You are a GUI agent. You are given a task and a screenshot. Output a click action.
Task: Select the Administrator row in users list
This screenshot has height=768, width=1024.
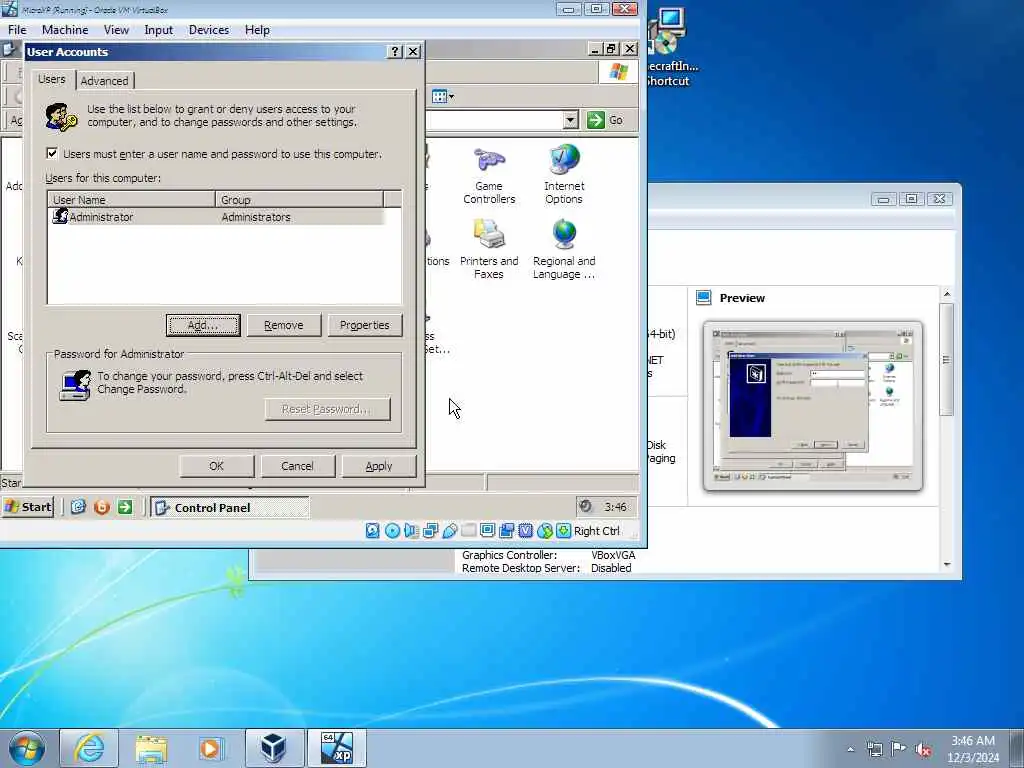pos(218,217)
